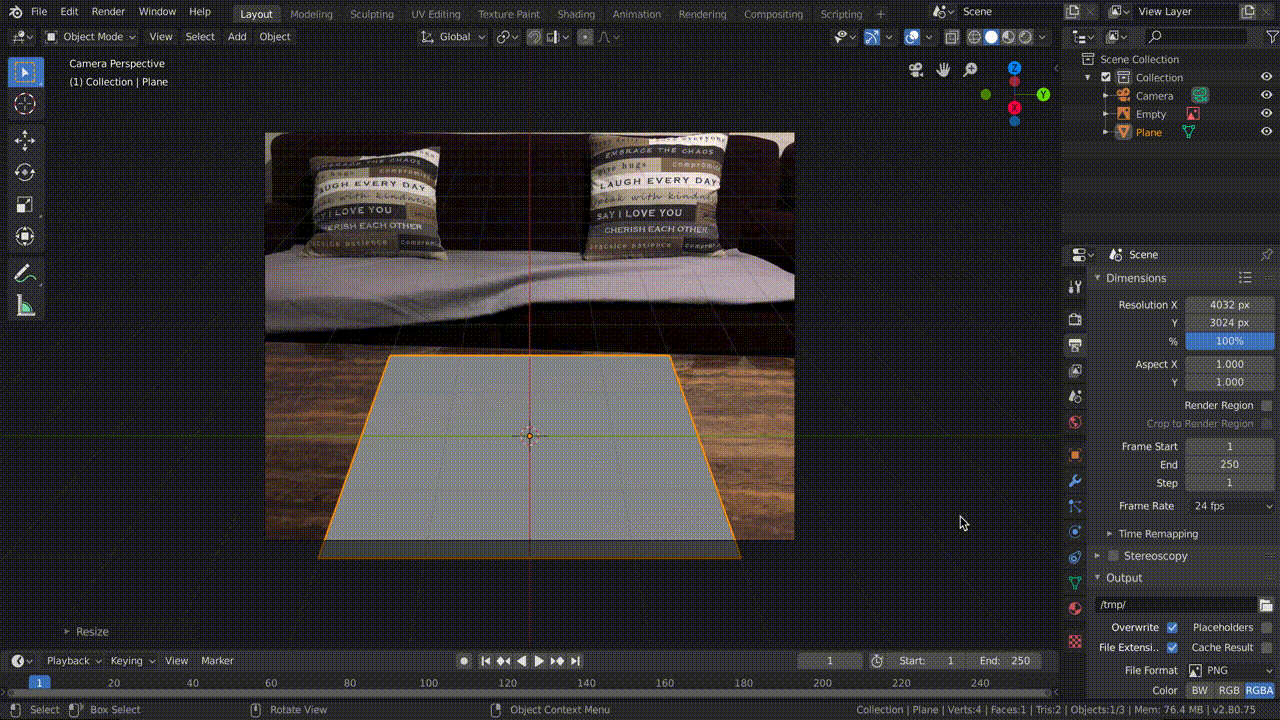This screenshot has width=1280, height=720.
Task: Open the Frame Rate dropdown
Action: [x=1230, y=506]
